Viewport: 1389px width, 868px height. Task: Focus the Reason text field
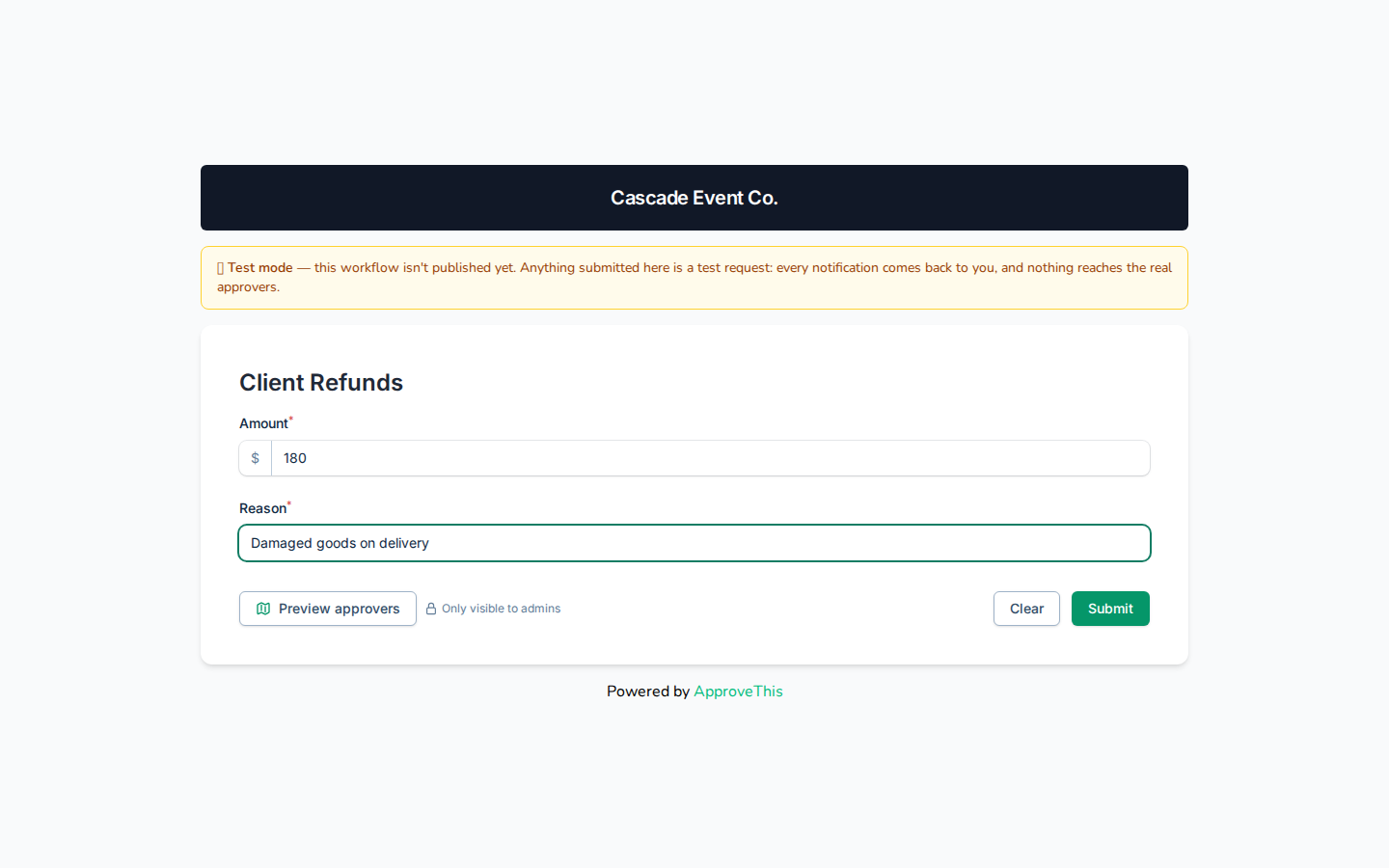[x=694, y=543]
